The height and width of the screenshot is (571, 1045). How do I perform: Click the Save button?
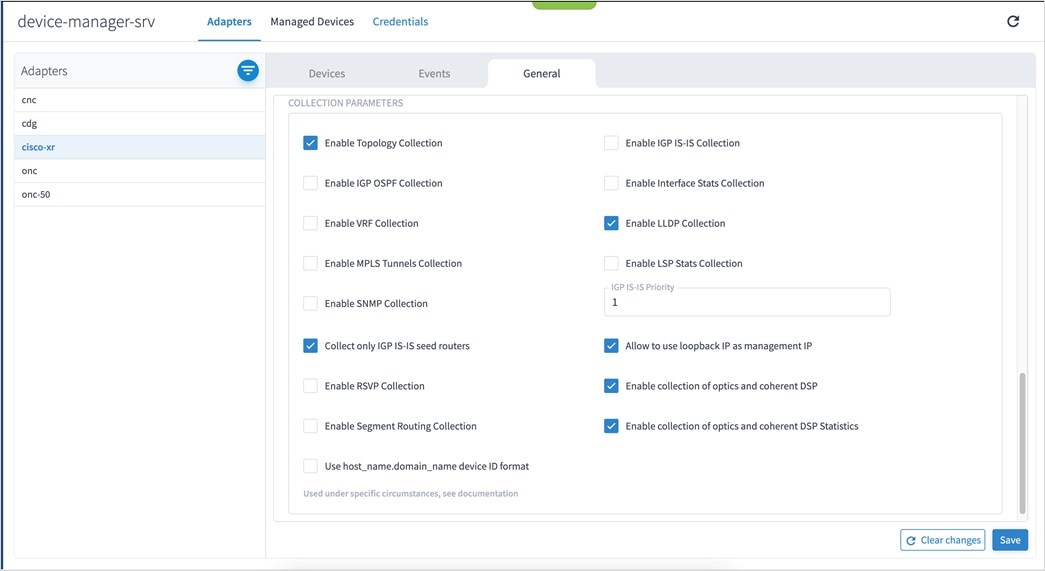1010,540
